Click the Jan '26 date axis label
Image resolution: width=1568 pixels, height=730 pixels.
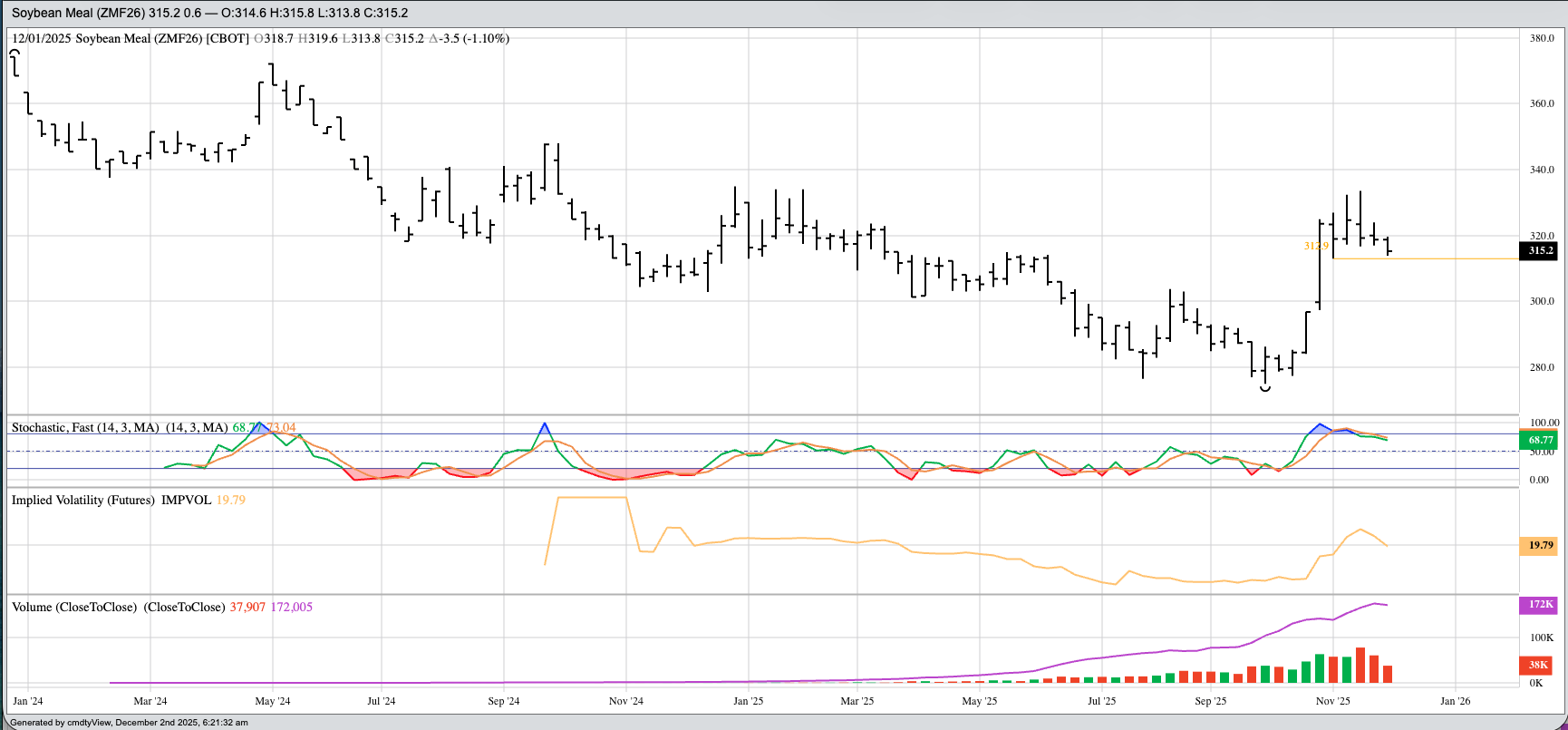click(1456, 701)
